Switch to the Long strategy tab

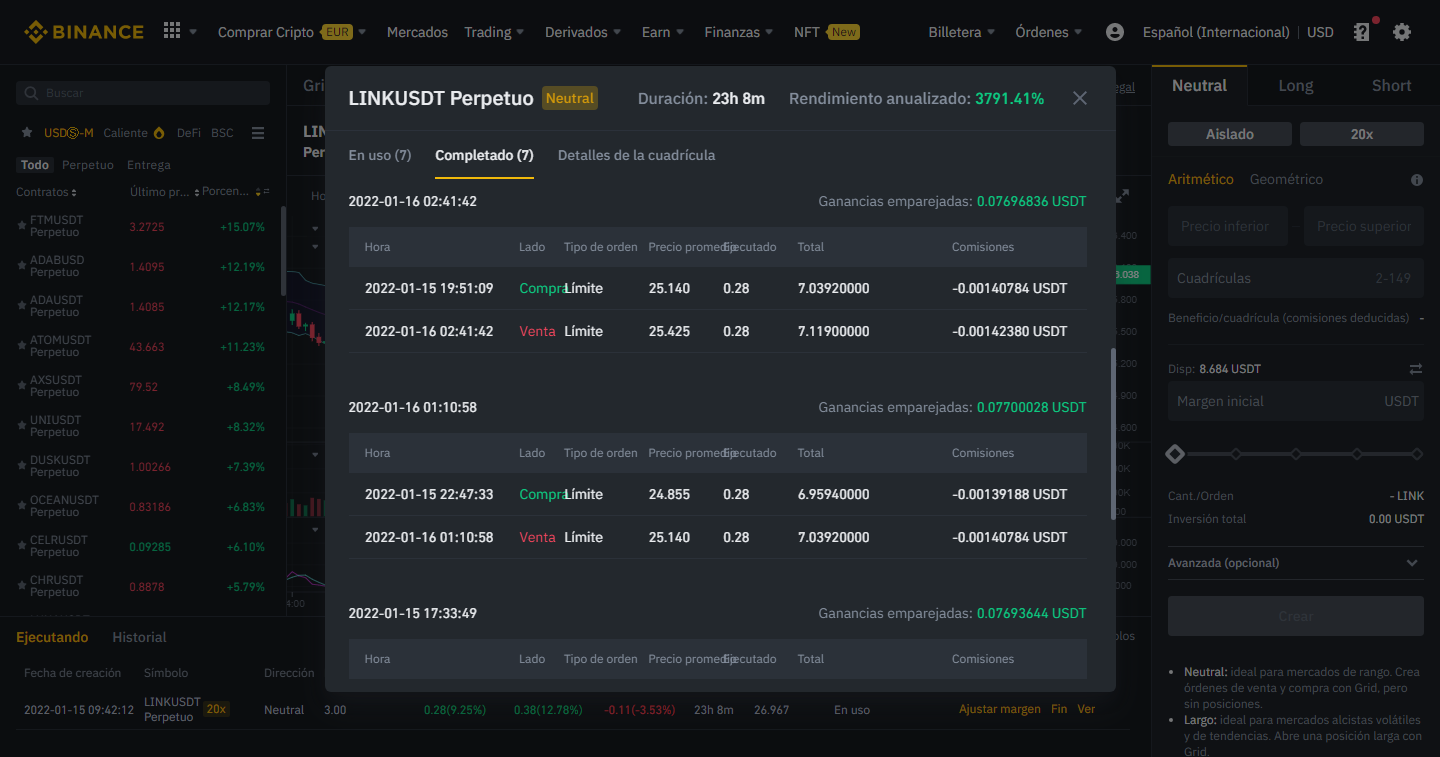tap(1296, 86)
